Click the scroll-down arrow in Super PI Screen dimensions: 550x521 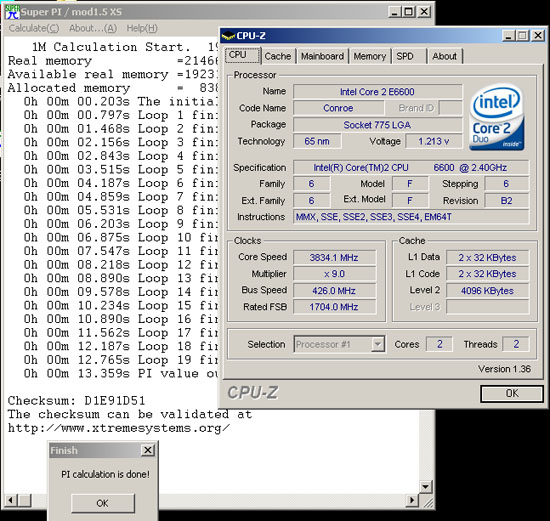[x=425, y=487]
